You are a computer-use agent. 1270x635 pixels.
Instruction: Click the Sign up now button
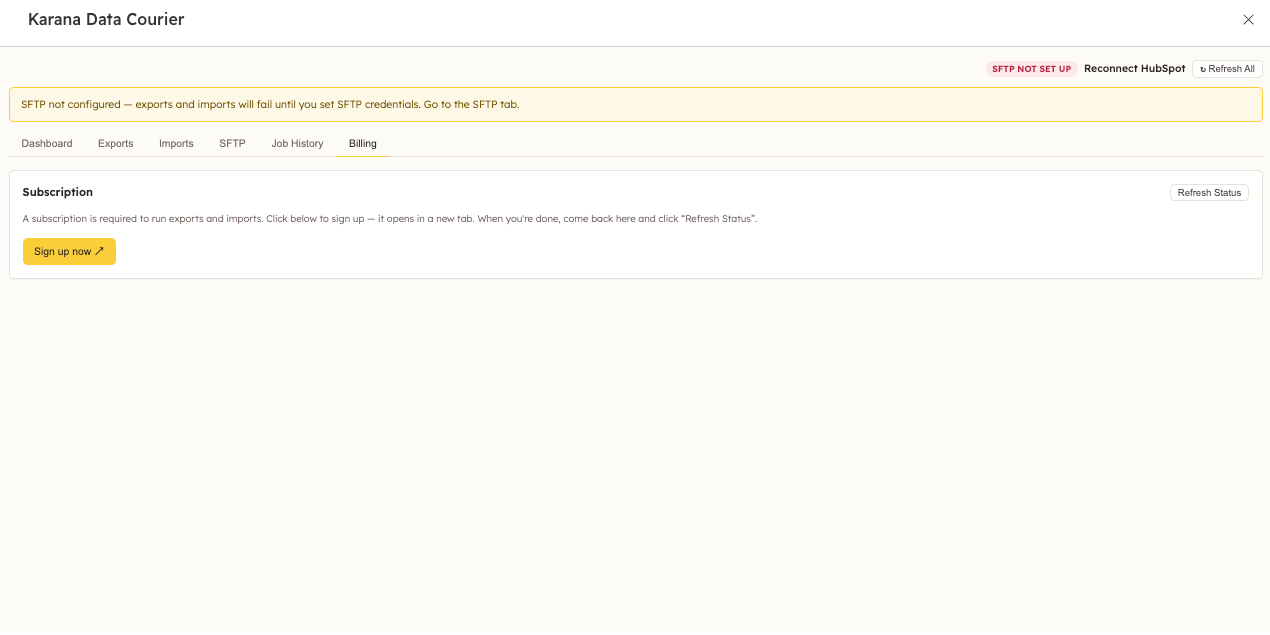[69, 252]
